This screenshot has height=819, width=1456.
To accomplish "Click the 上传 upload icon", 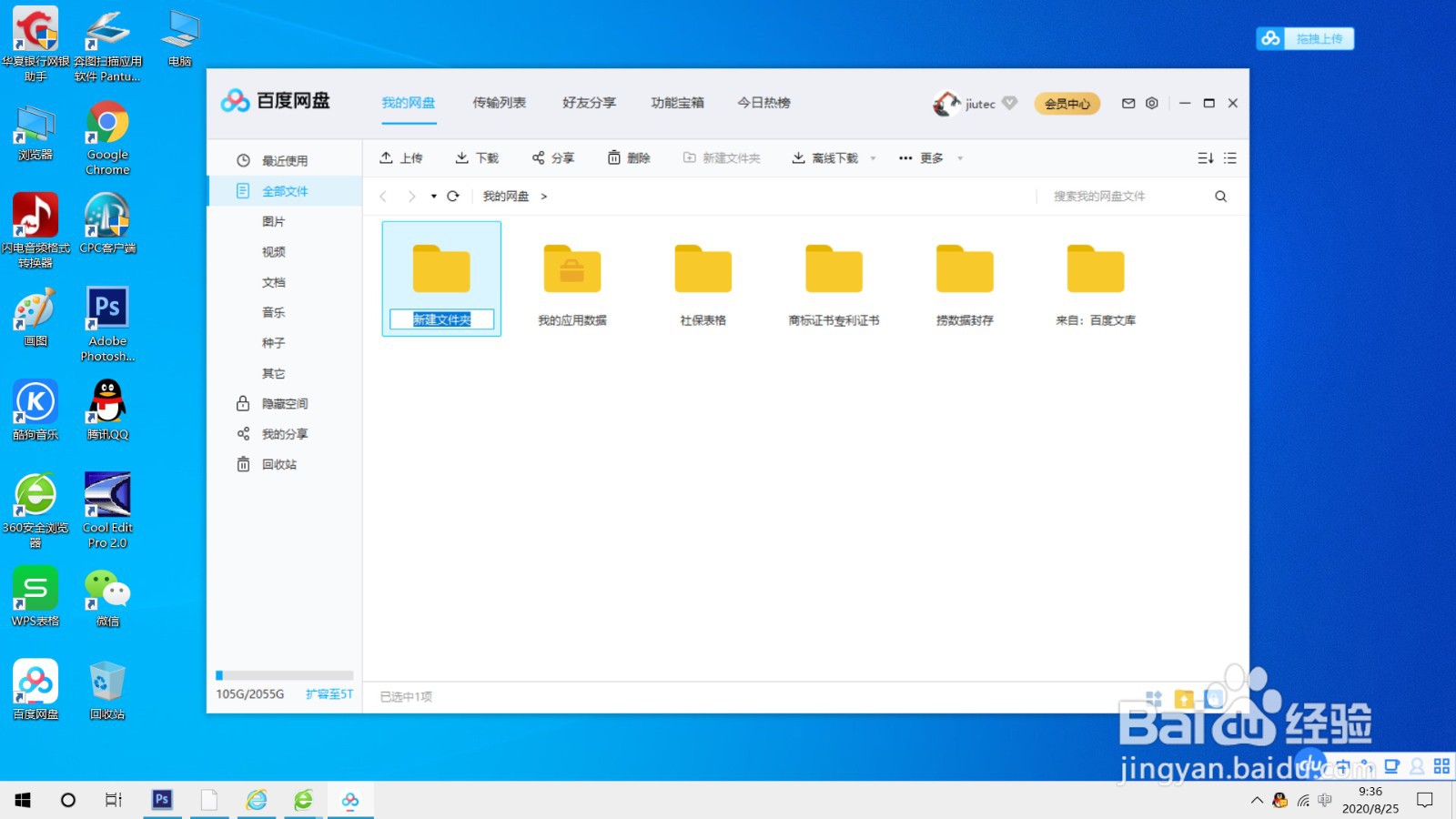I will pos(386,157).
